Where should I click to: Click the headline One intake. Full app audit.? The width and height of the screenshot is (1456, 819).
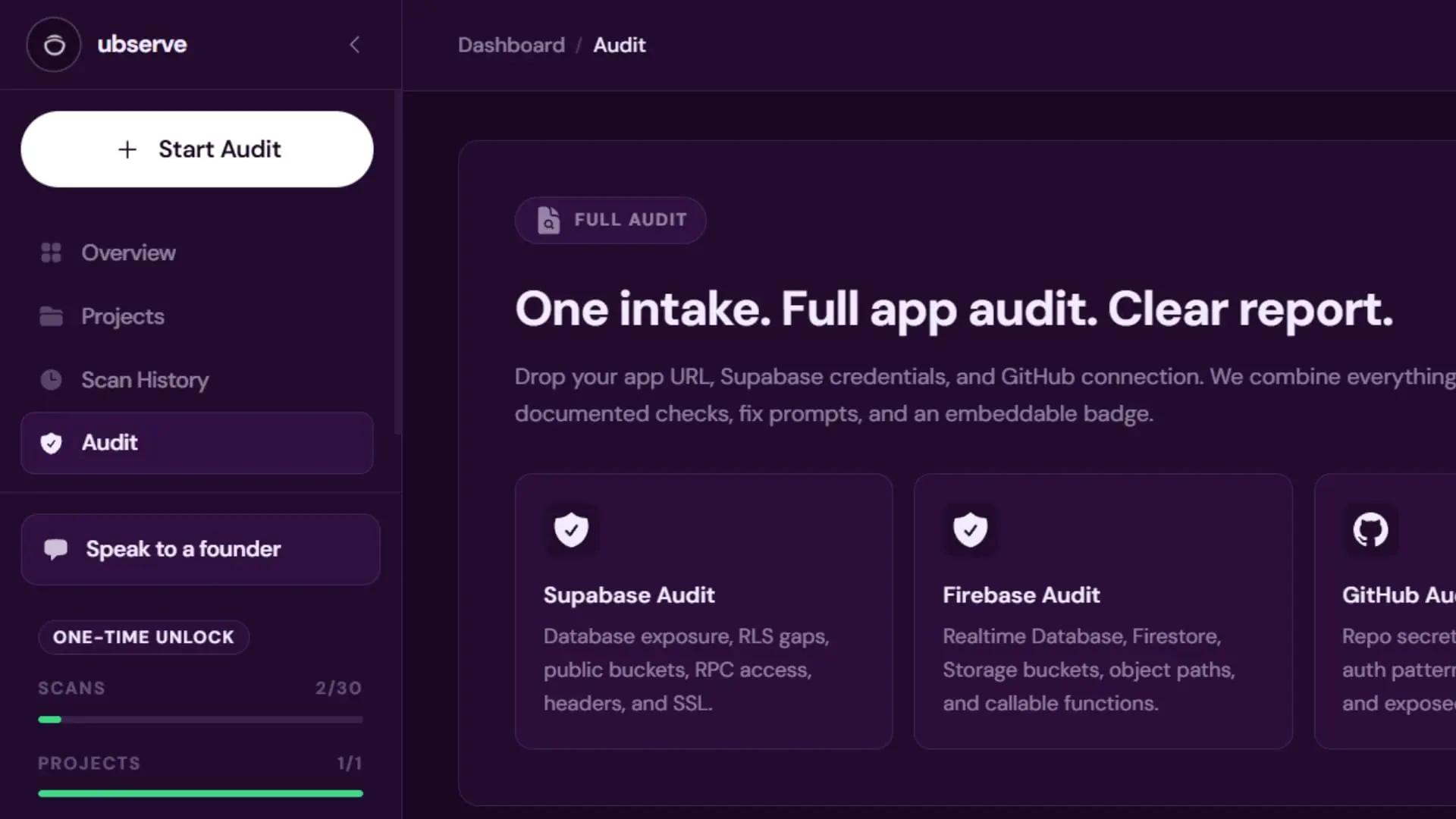coord(953,310)
